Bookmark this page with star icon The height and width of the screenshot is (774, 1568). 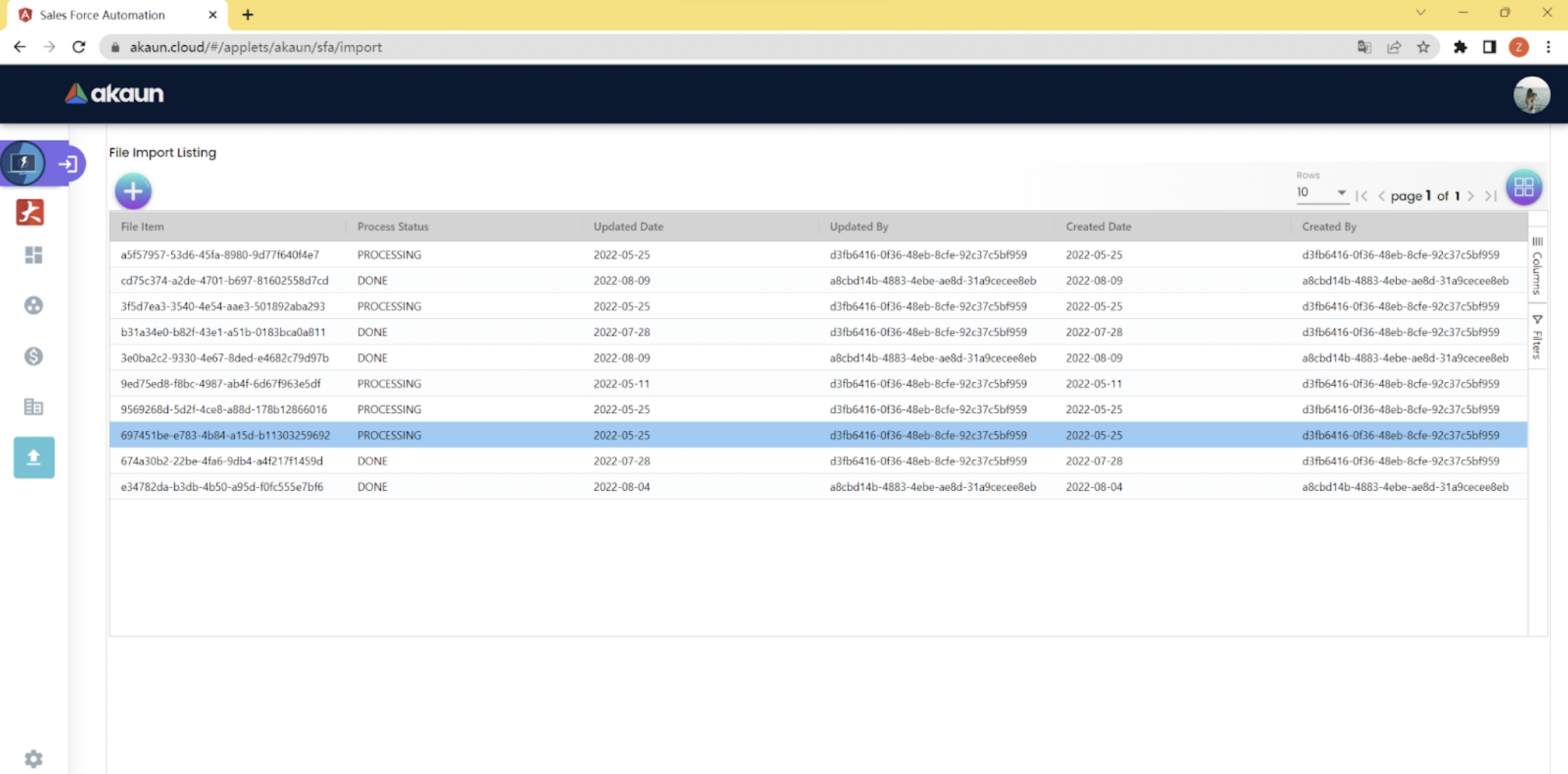pos(1423,47)
